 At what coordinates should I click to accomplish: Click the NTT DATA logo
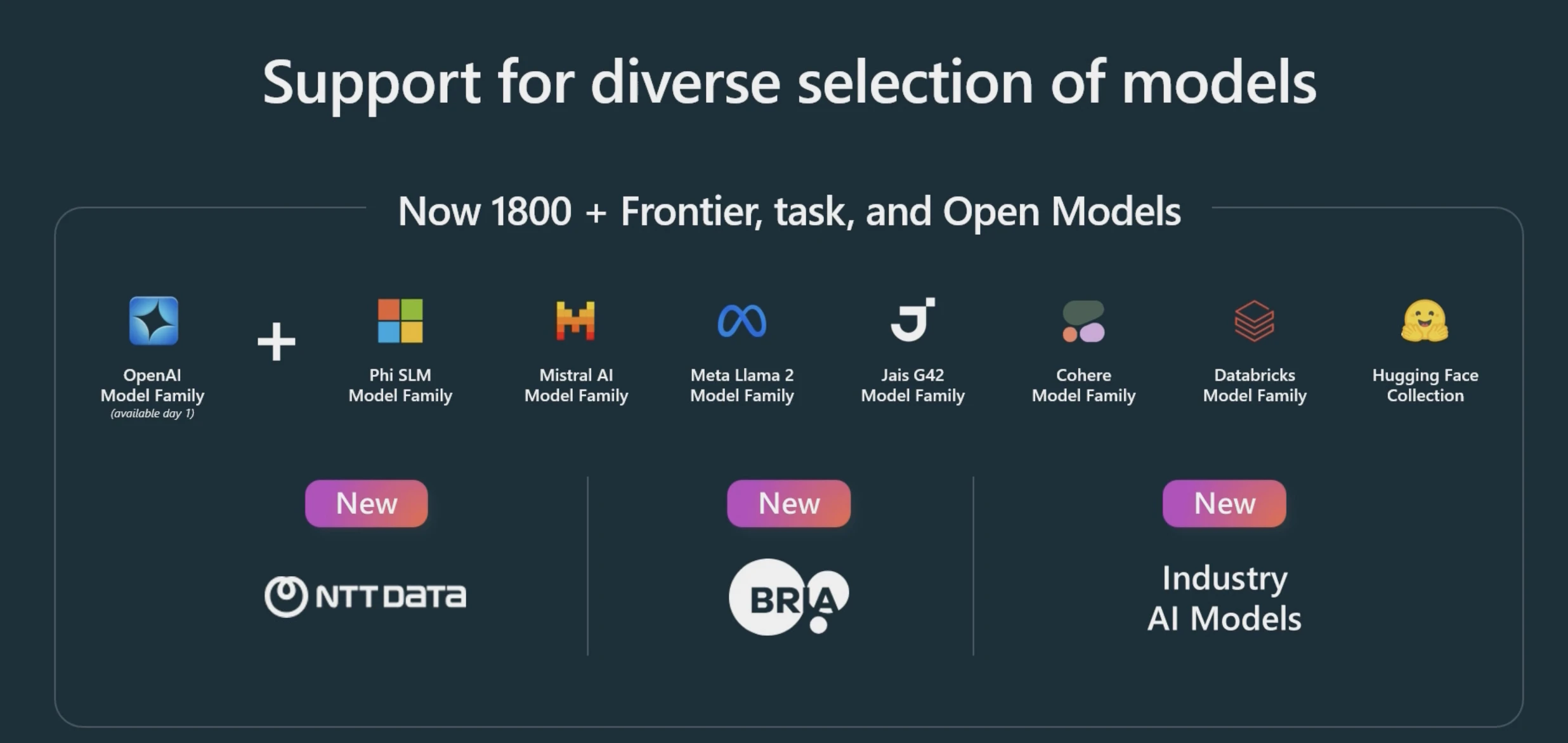[365, 596]
